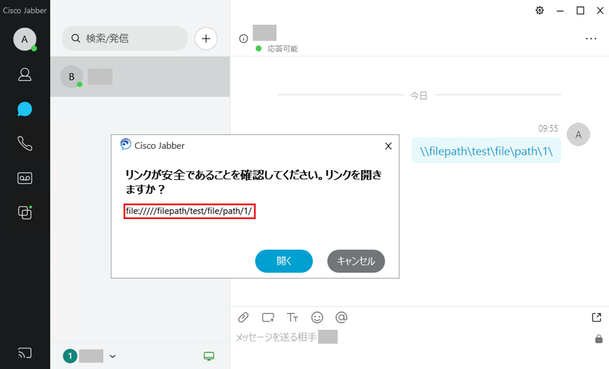
Task: Click the file:///// link text in the dialog
Action: point(189,211)
